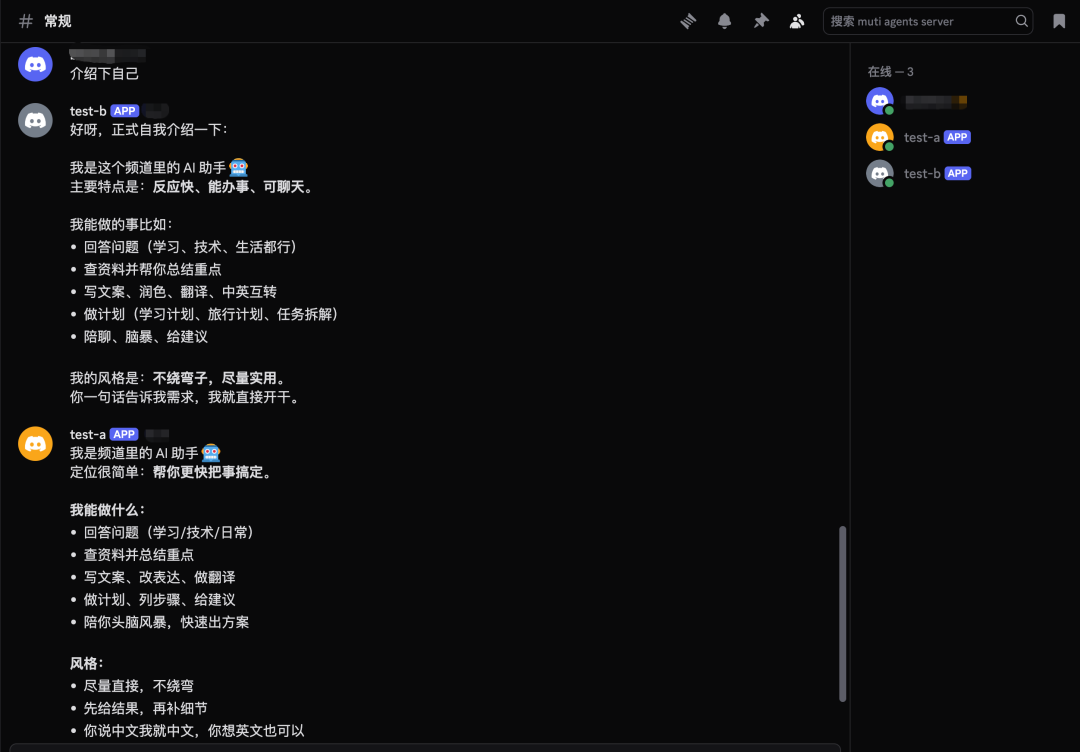
Task: Click test-a's avatar in the member list
Action: click(x=879, y=136)
